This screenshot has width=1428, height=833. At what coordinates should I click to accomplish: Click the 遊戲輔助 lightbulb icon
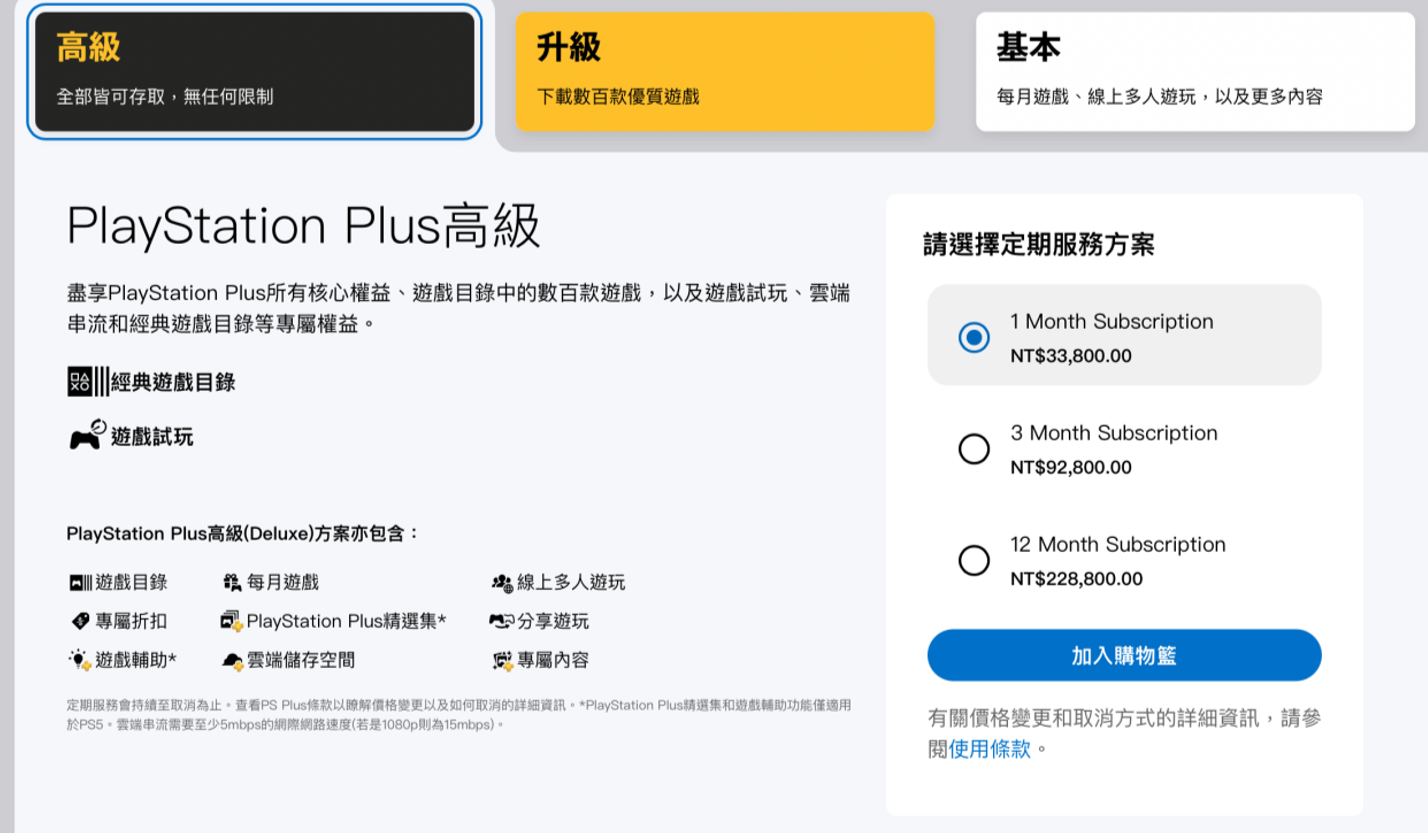(x=80, y=660)
